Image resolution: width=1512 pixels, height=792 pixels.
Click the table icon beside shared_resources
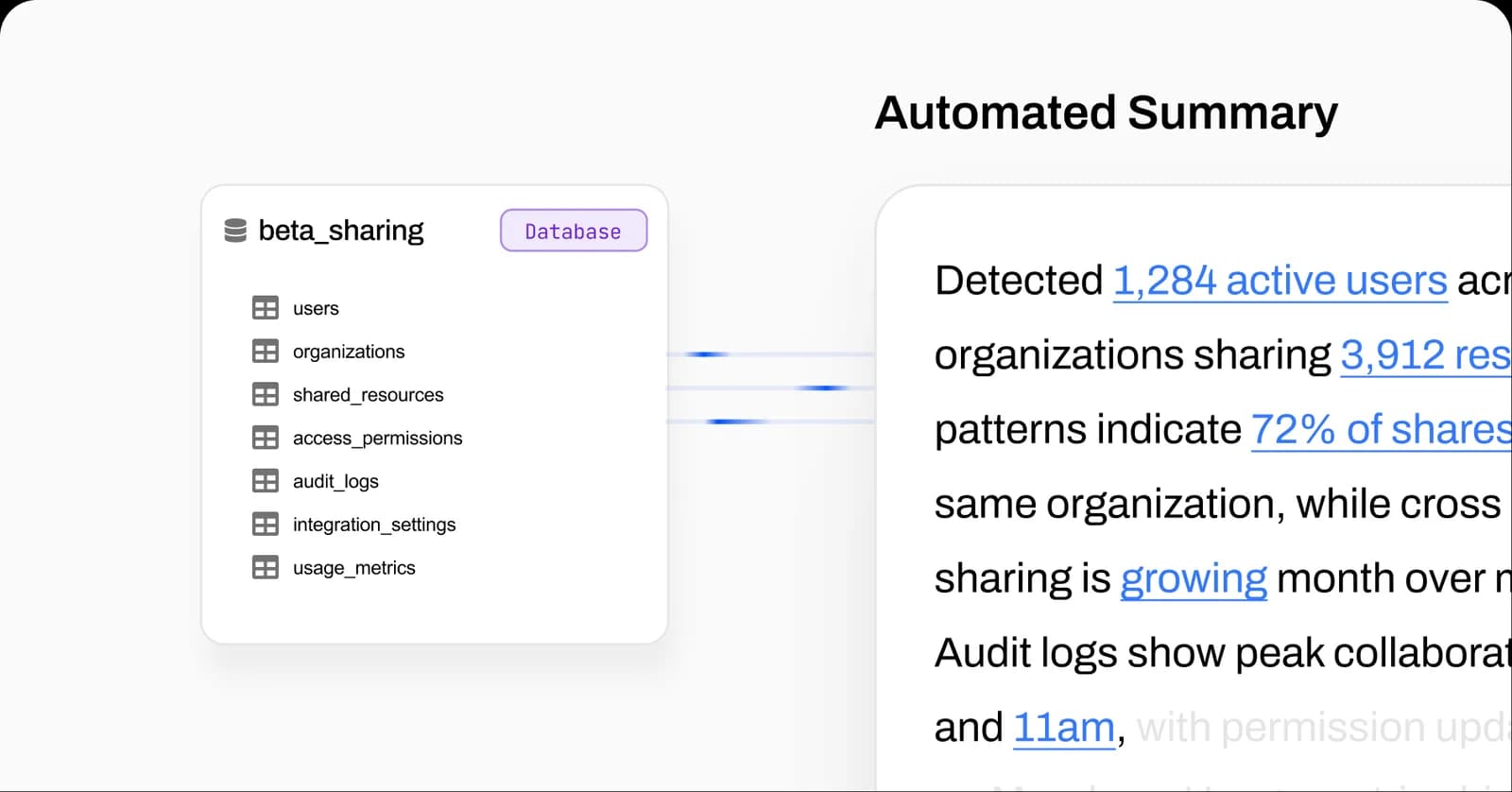point(266,395)
